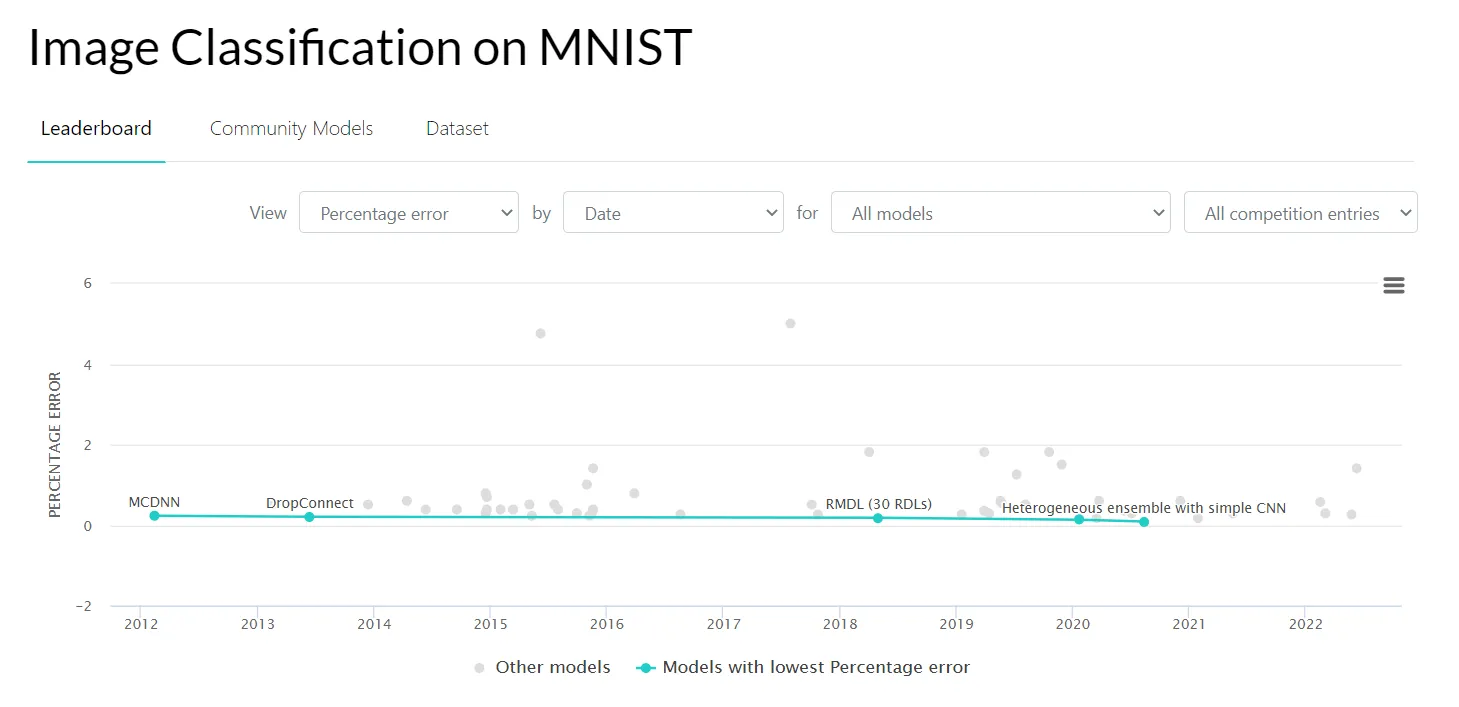Open the Percentage error view dropdown
Image resolution: width=1459 pixels, height=707 pixels.
[408, 213]
